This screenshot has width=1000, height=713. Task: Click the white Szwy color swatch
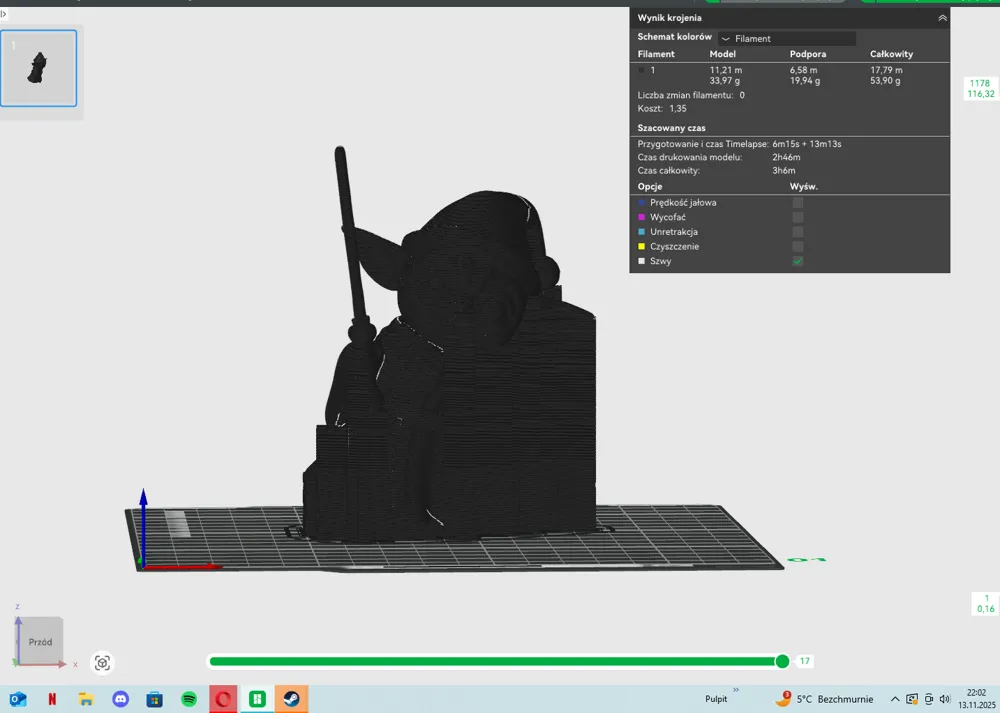[x=642, y=261]
